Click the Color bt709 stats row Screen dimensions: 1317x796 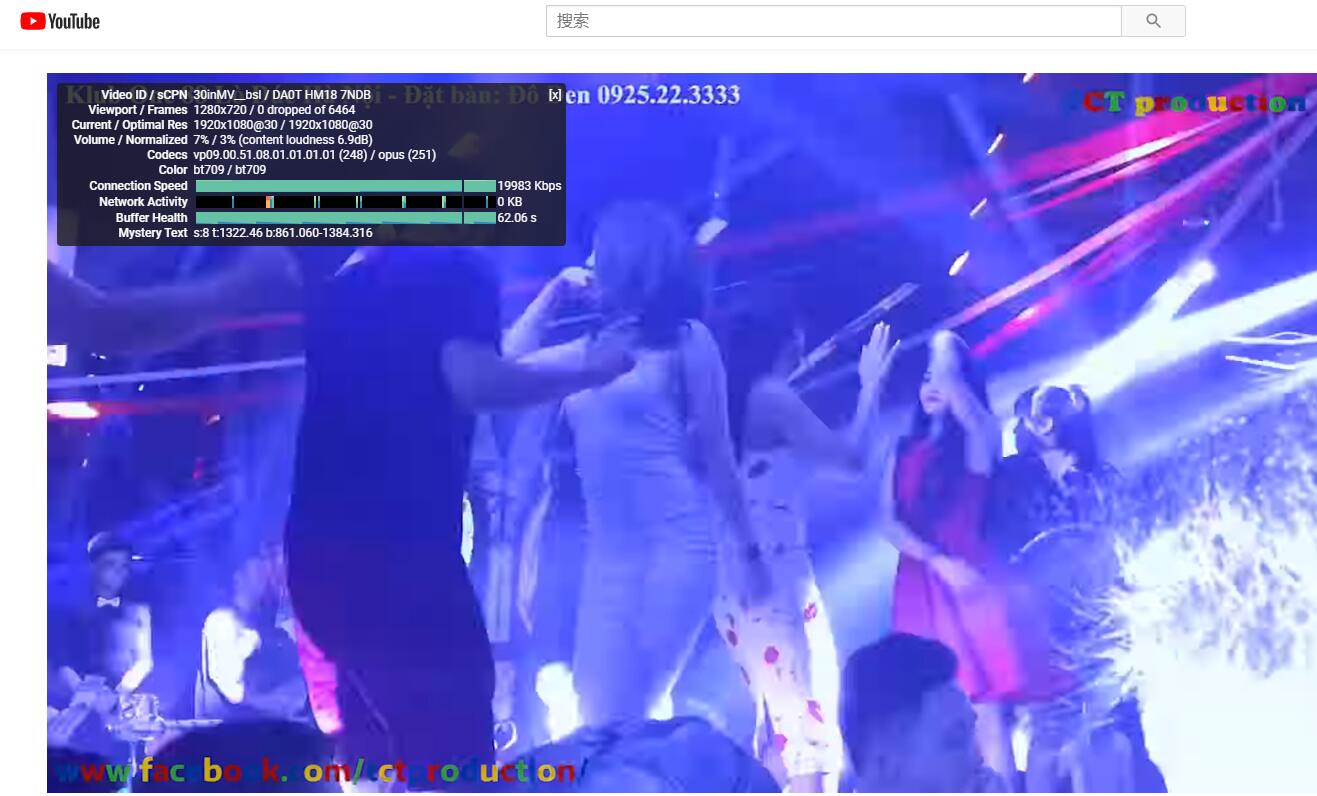[x=229, y=170]
